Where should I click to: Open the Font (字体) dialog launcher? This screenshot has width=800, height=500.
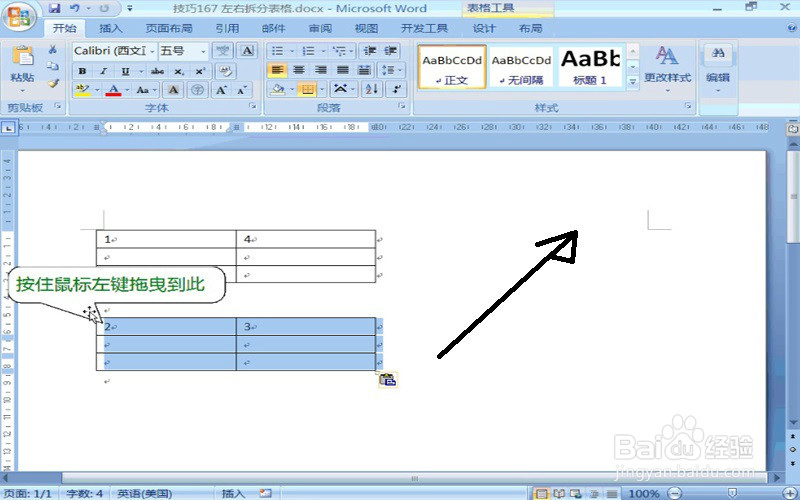252,106
